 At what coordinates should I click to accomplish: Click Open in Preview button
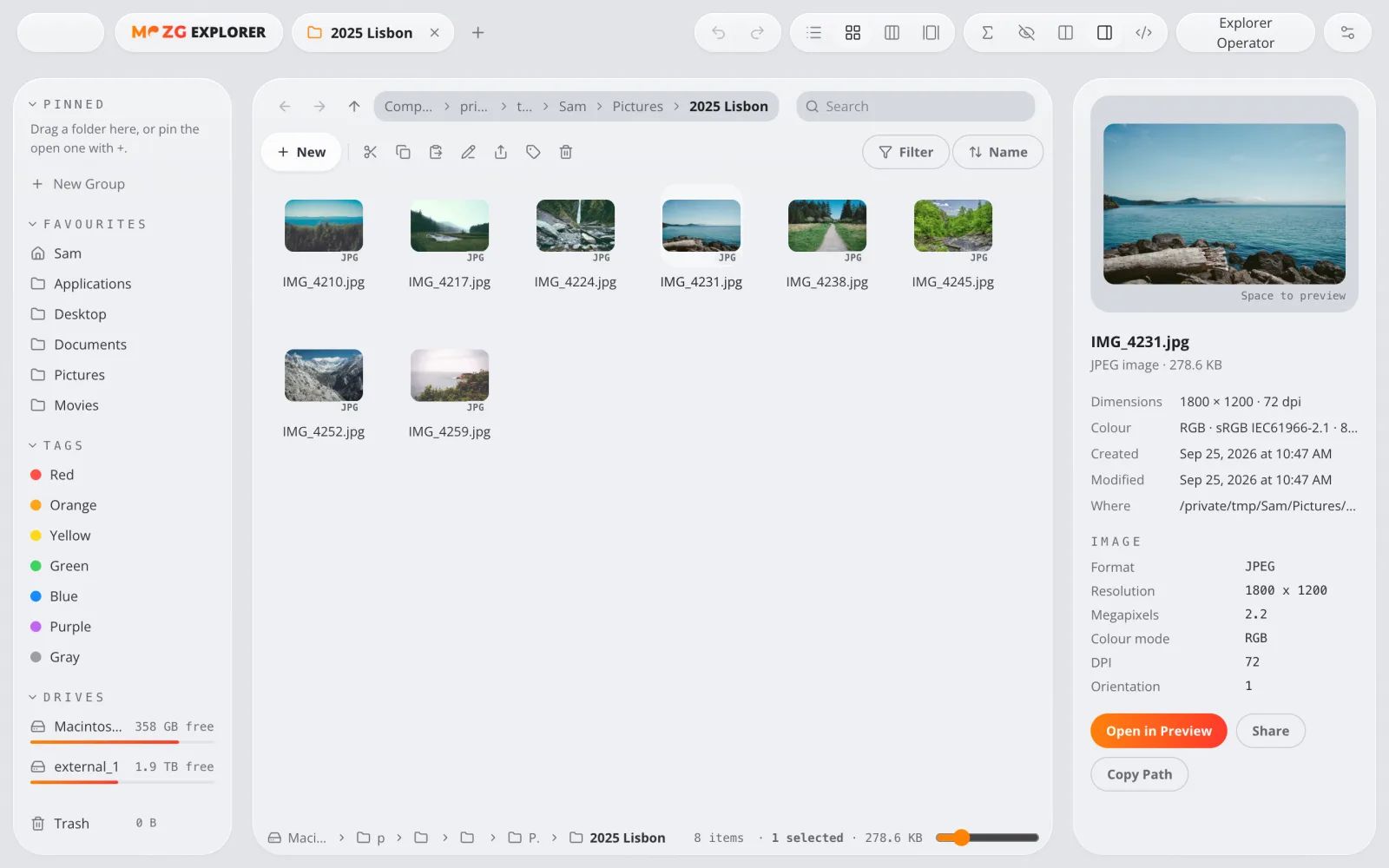pos(1158,731)
